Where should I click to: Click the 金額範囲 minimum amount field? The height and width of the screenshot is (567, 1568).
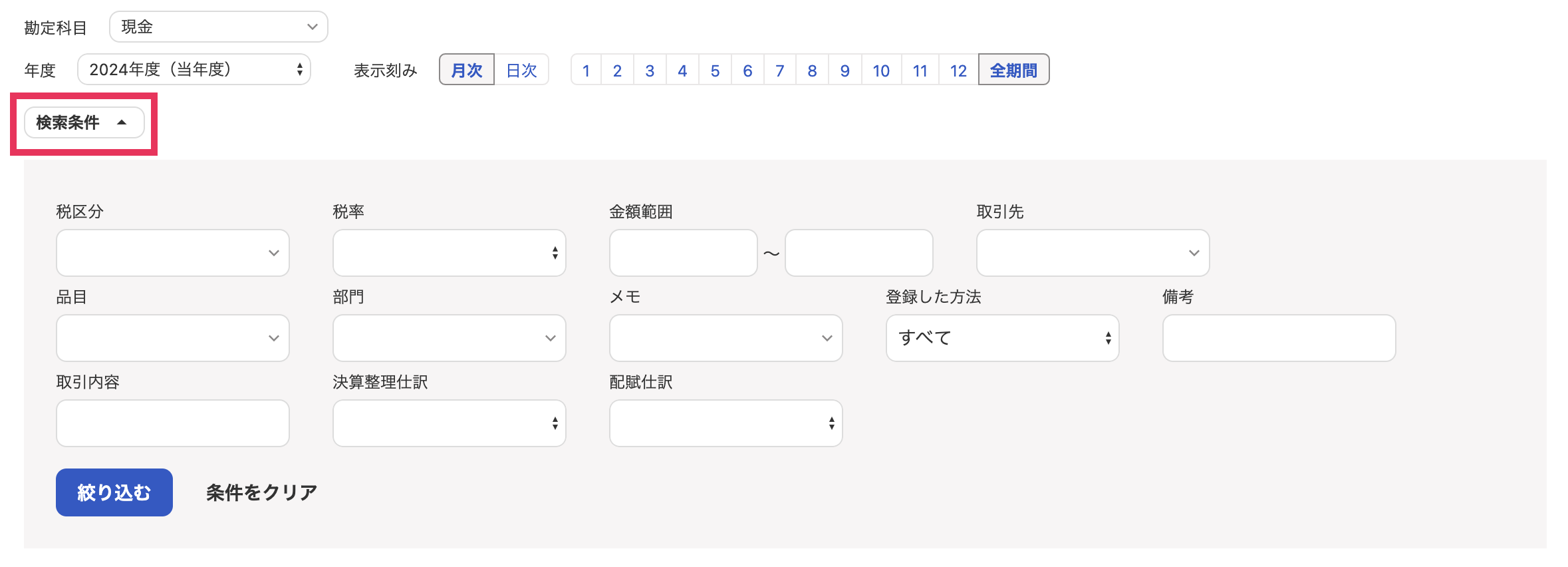coord(684,253)
